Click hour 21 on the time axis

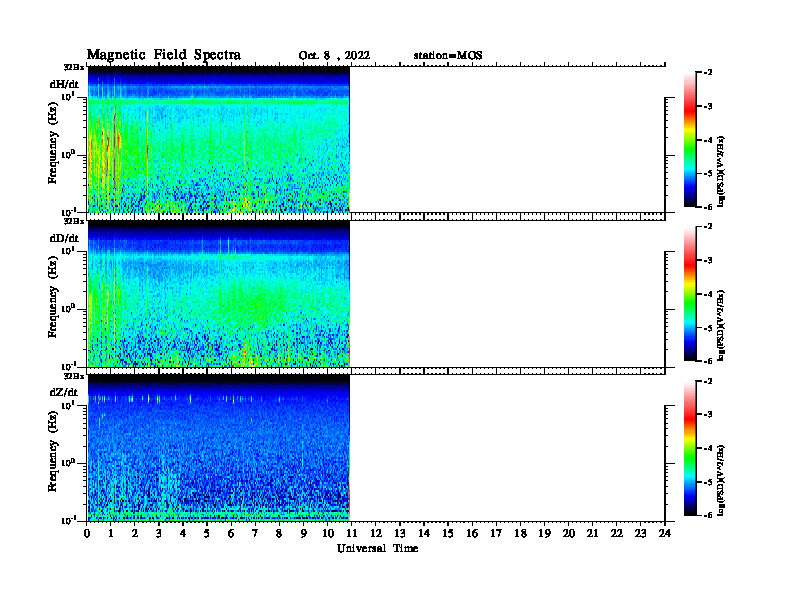click(x=592, y=533)
